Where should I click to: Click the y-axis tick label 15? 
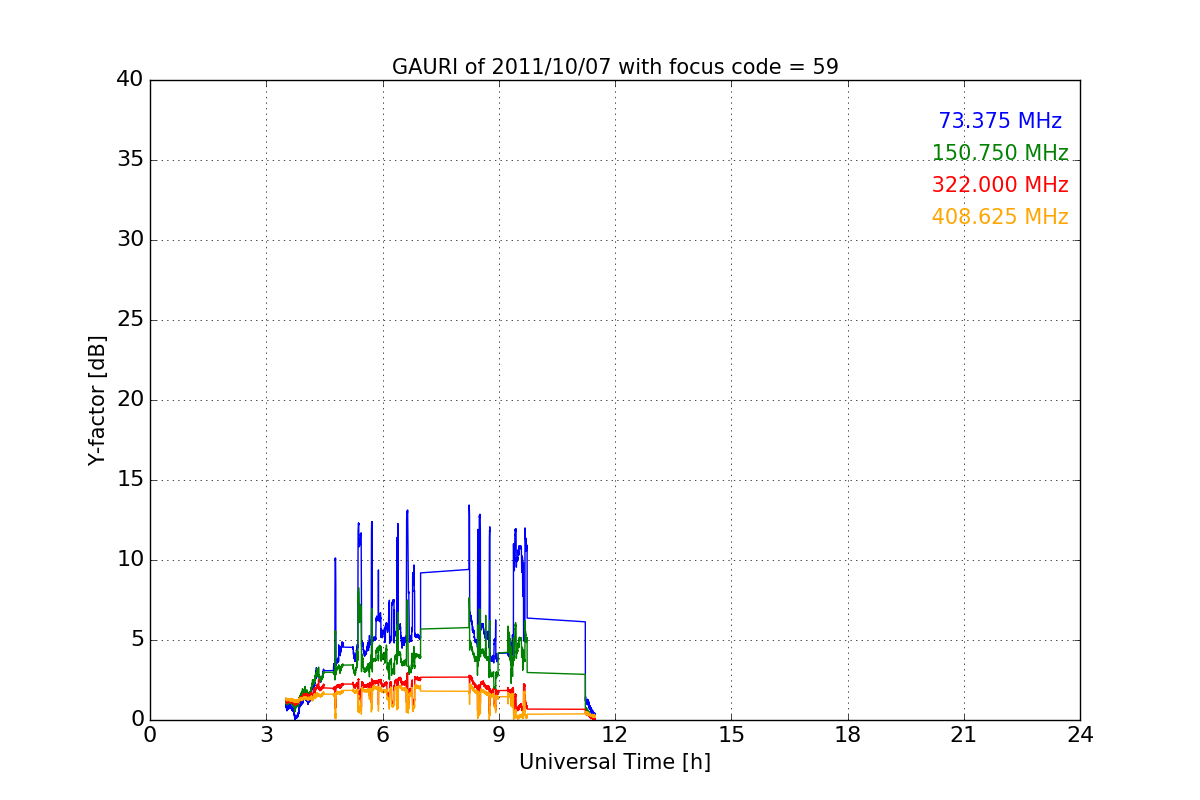tap(130, 480)
